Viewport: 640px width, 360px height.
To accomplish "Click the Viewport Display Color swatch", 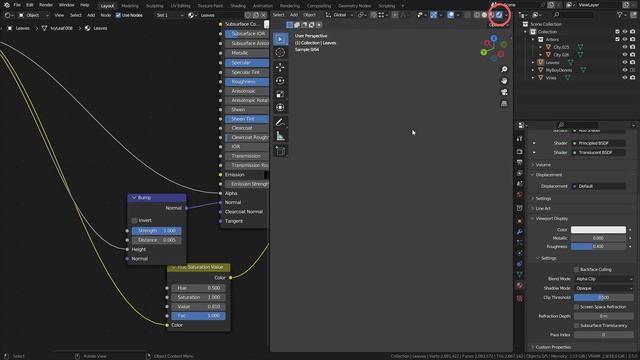I will tap(598, 229).
